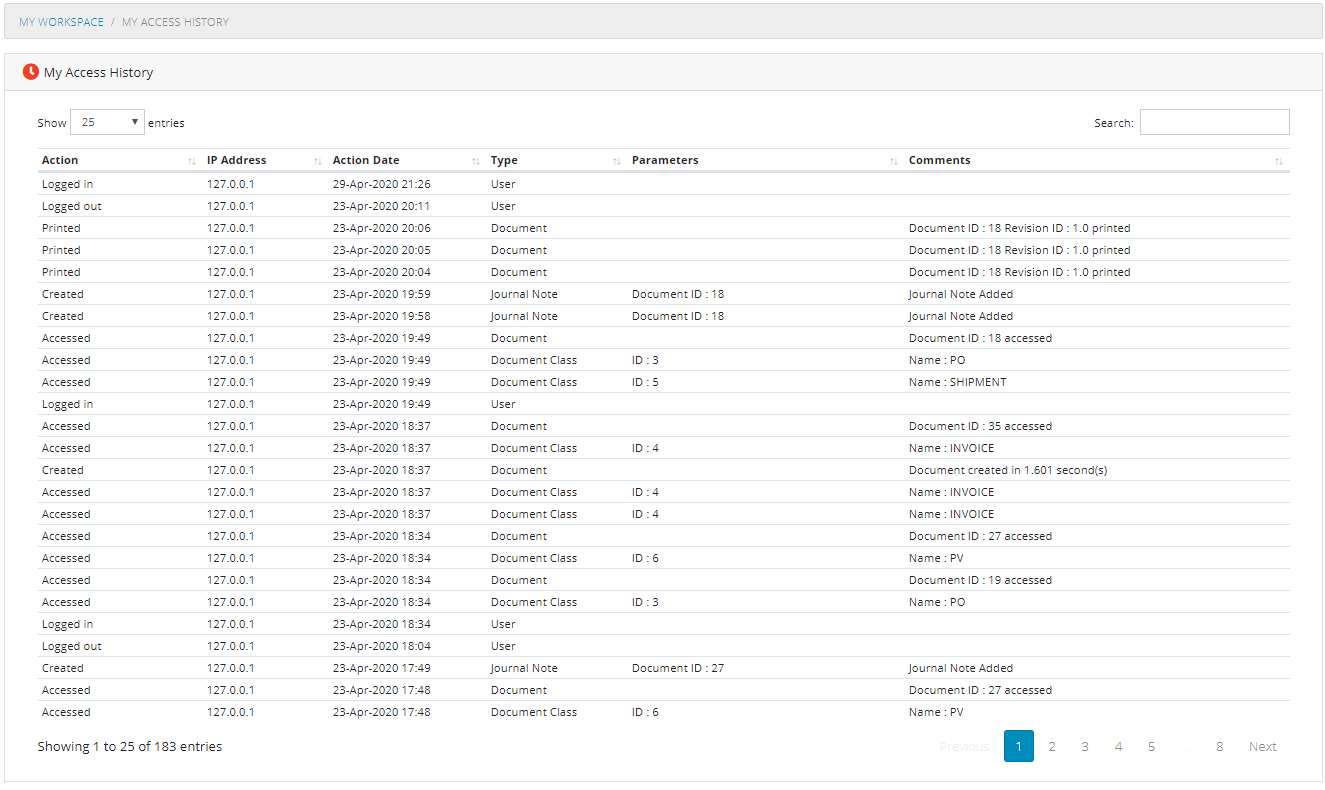Click the MY ACCESS HISTORY breadcrumb entry
Screen dimensions: 1325x790
tap(175, 21)
